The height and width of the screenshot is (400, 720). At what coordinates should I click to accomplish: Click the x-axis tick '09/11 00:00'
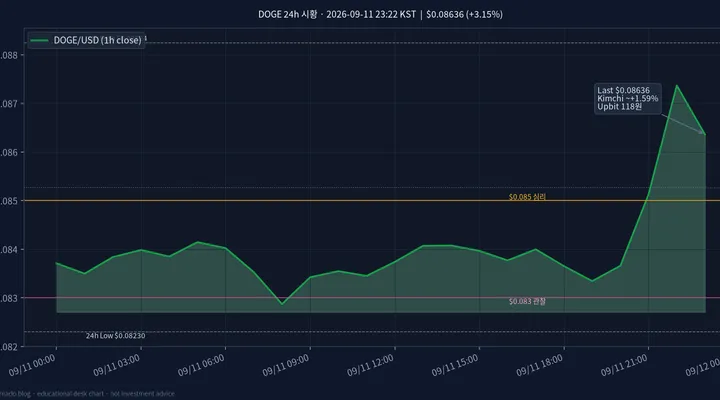32,366
